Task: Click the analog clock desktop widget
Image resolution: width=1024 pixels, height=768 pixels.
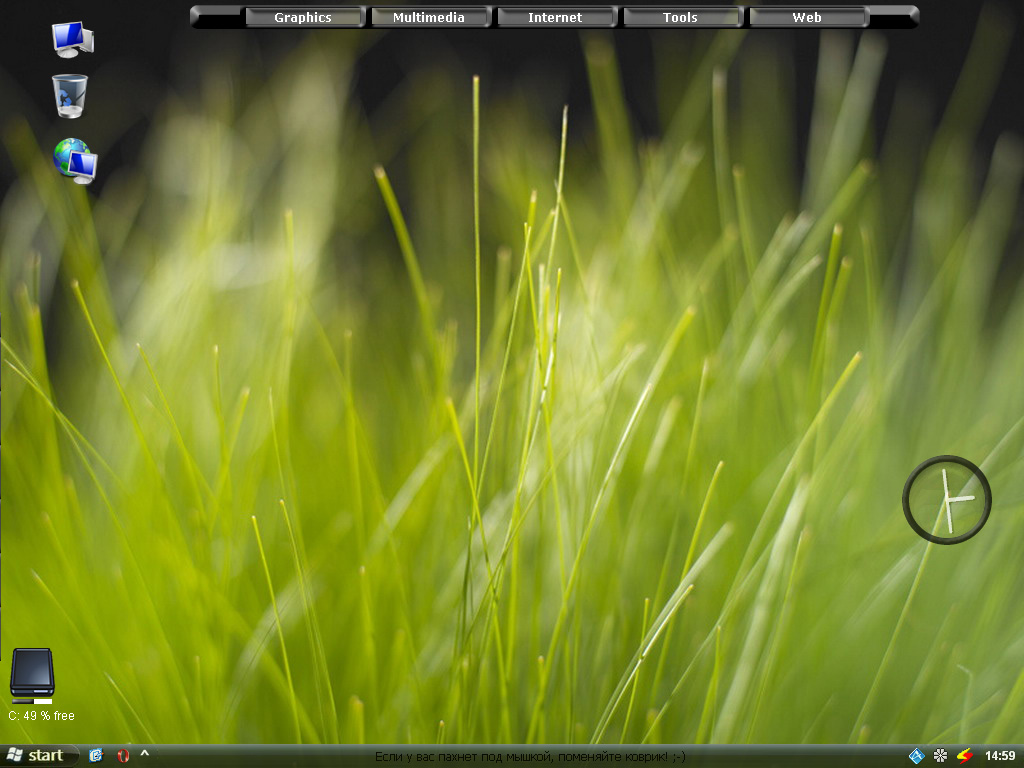Action: 947,500
